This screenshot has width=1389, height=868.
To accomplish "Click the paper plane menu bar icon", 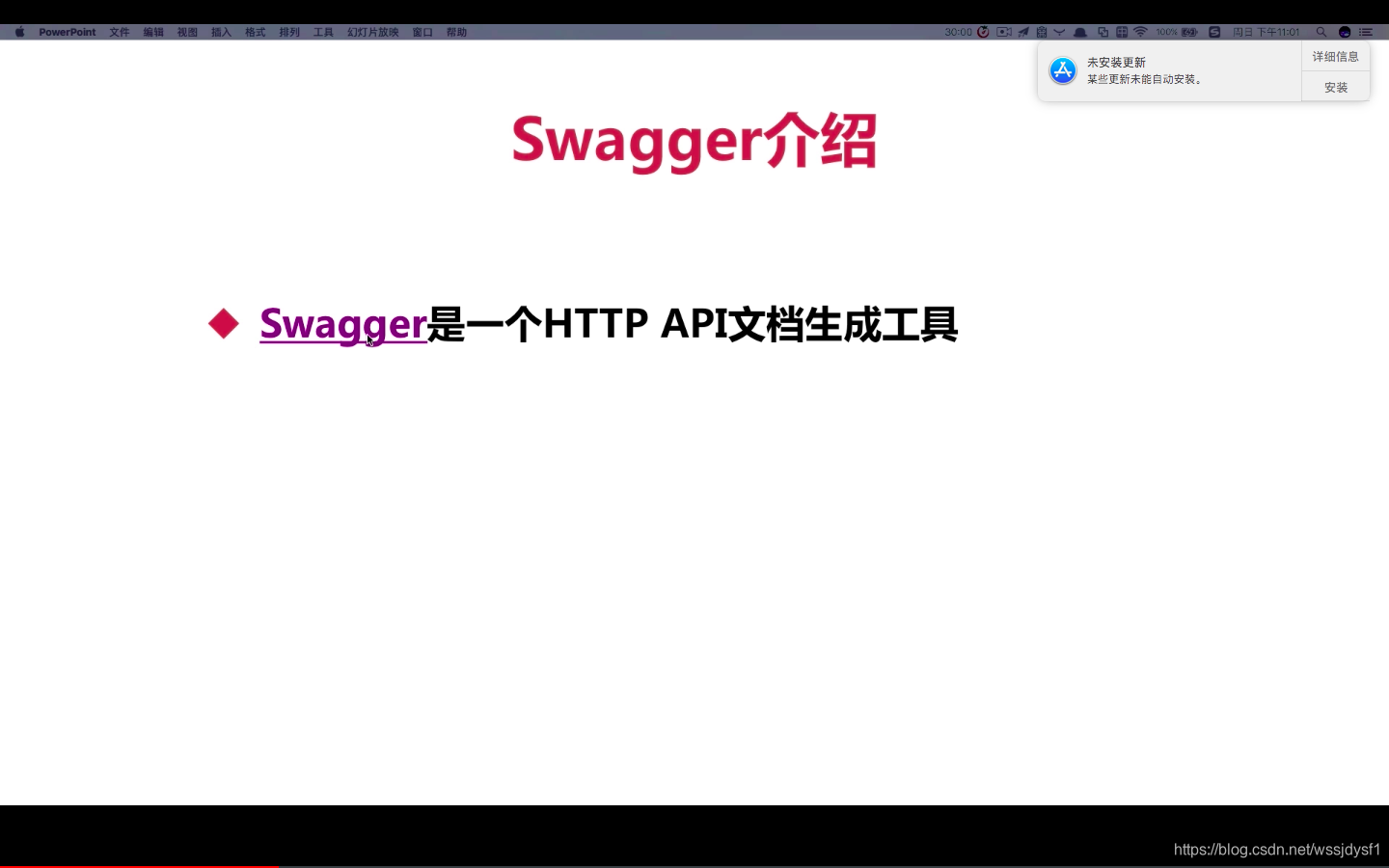I will click(1023, 32).
